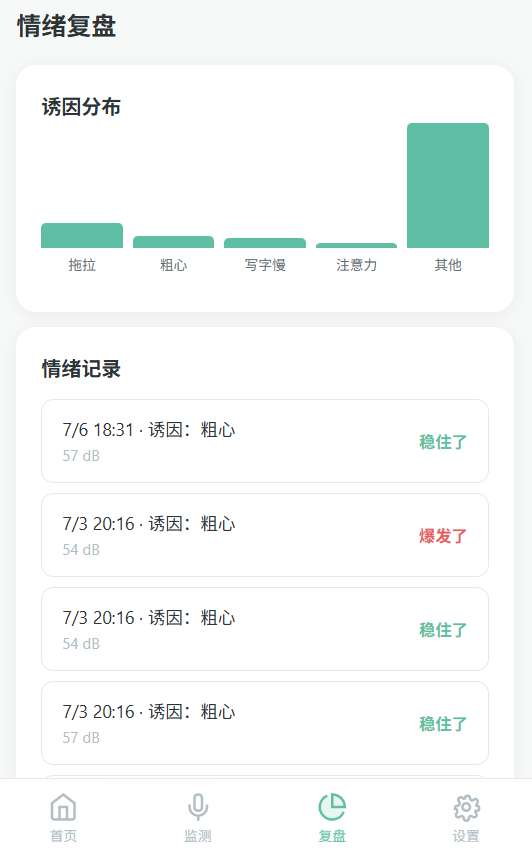This screenshot has height=850, width=532.
Task: Tap the home house icon
Action: pos(63,807)
